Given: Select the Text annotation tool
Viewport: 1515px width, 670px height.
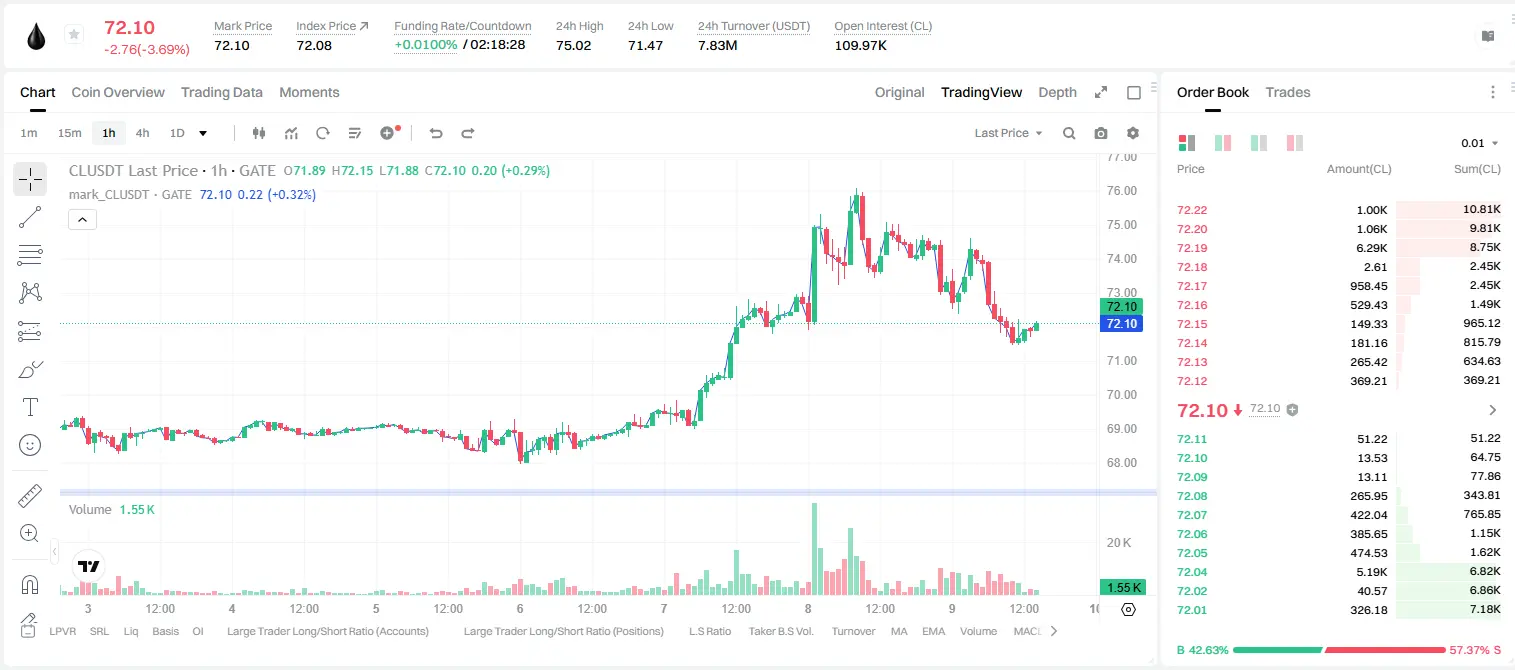Looking at the screenshot, I should click(x=30, y=407).
